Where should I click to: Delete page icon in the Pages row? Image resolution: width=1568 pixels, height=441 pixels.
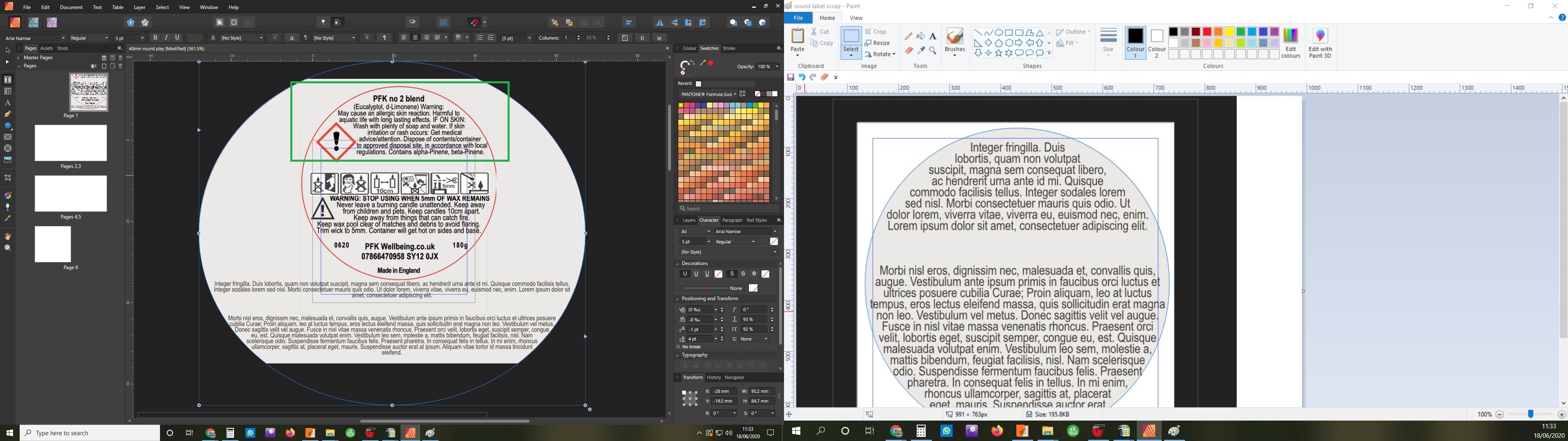click(120, 66)
